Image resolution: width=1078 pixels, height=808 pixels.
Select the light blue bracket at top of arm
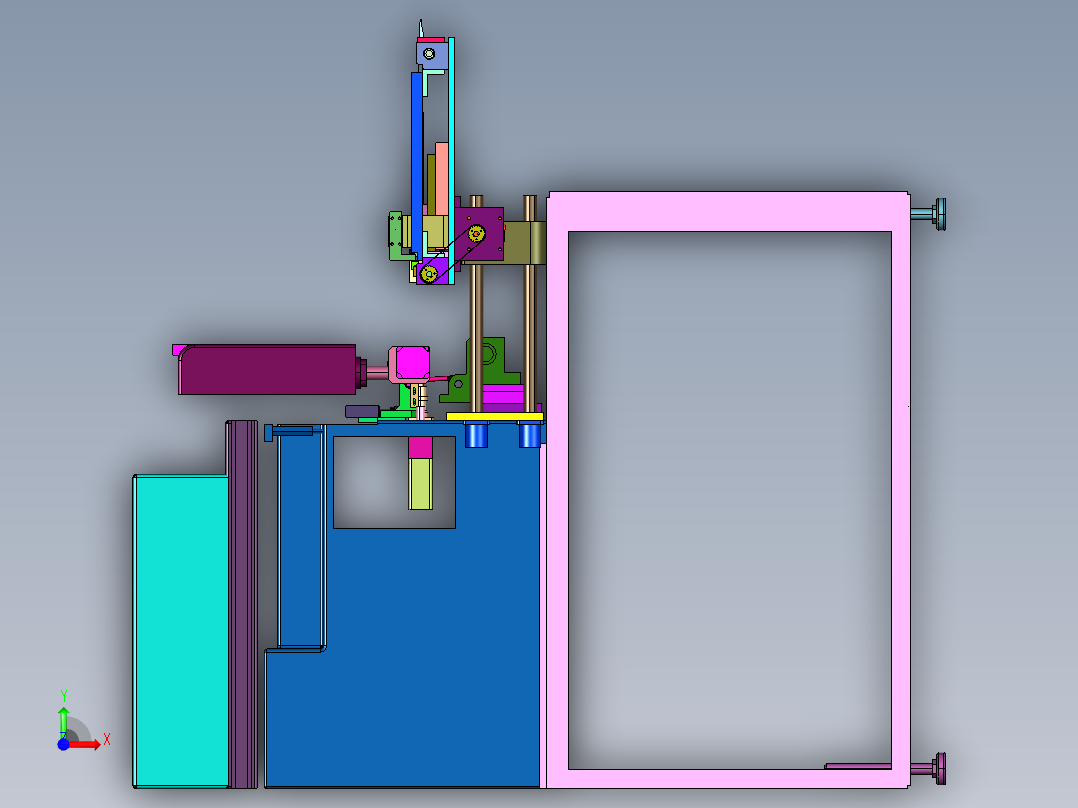pos(430,54)
